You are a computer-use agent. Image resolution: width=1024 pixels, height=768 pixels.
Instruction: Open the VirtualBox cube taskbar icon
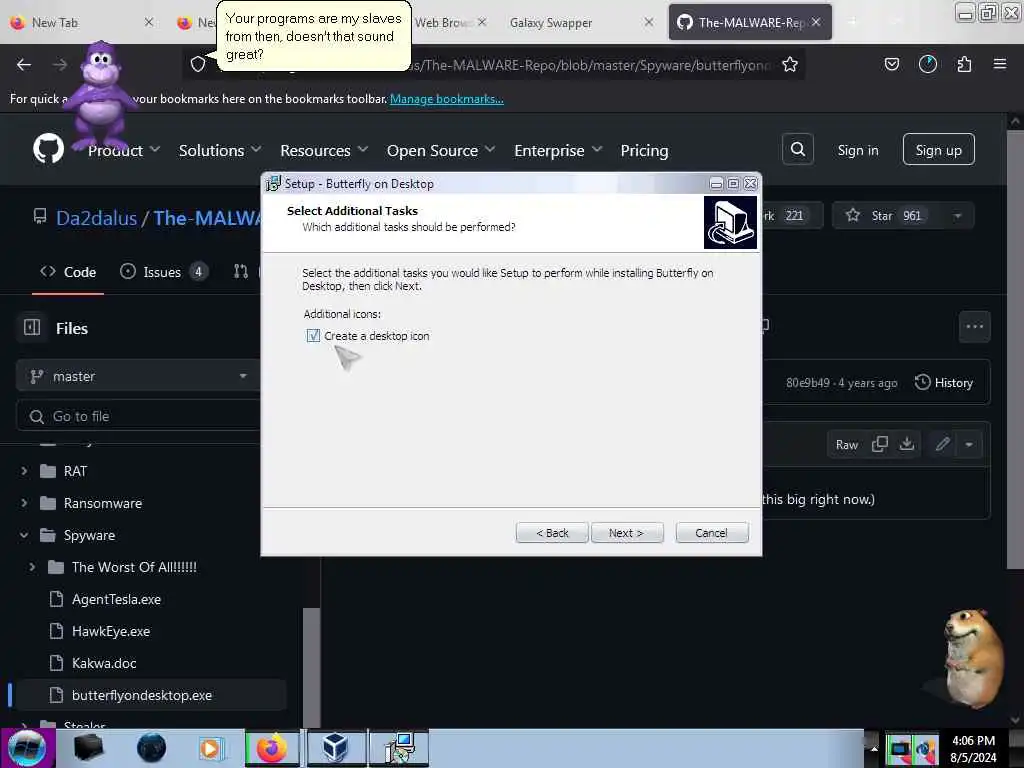click(336, 748)
